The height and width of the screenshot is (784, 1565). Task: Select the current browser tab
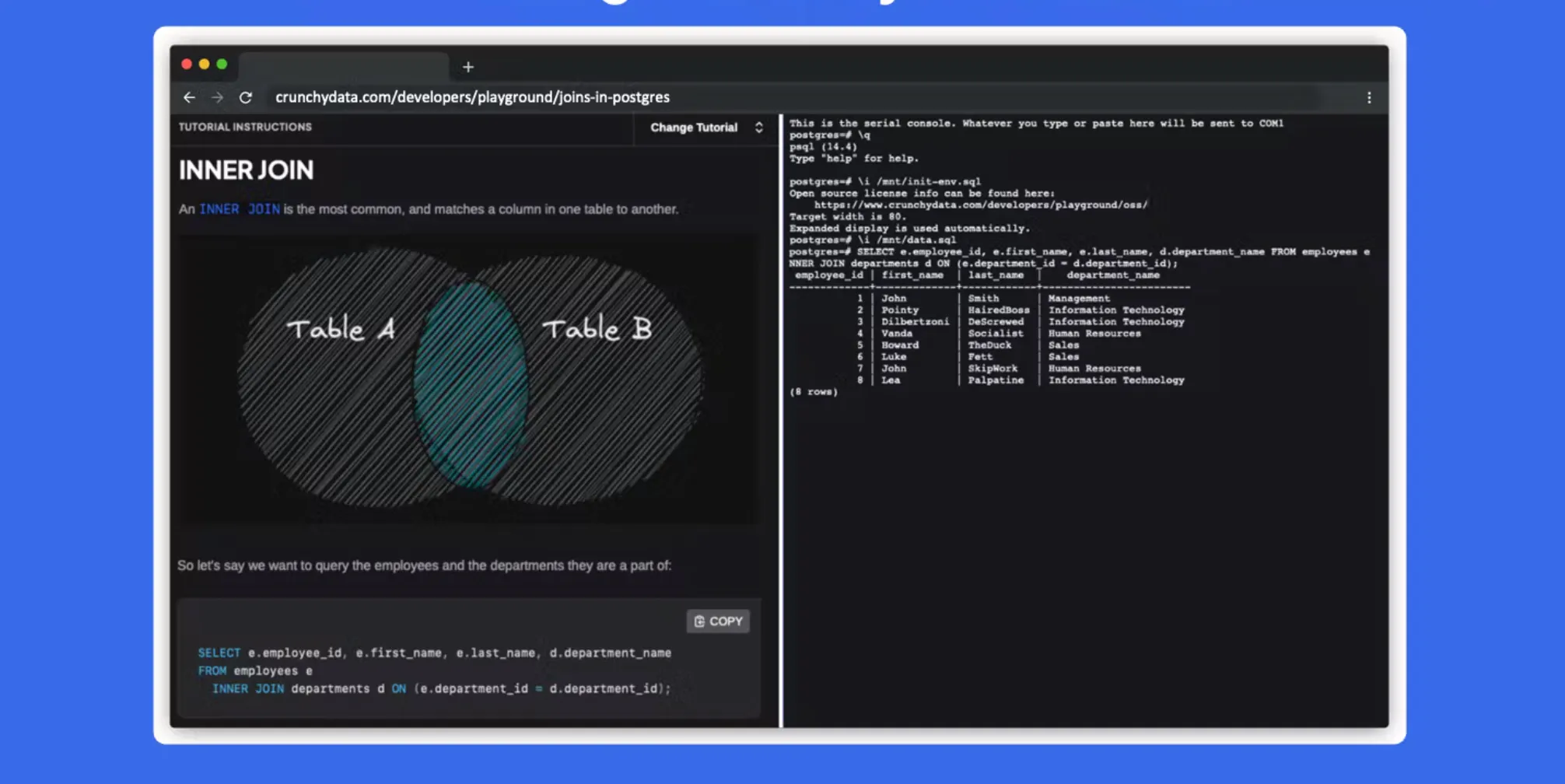(x=344, y=66)
